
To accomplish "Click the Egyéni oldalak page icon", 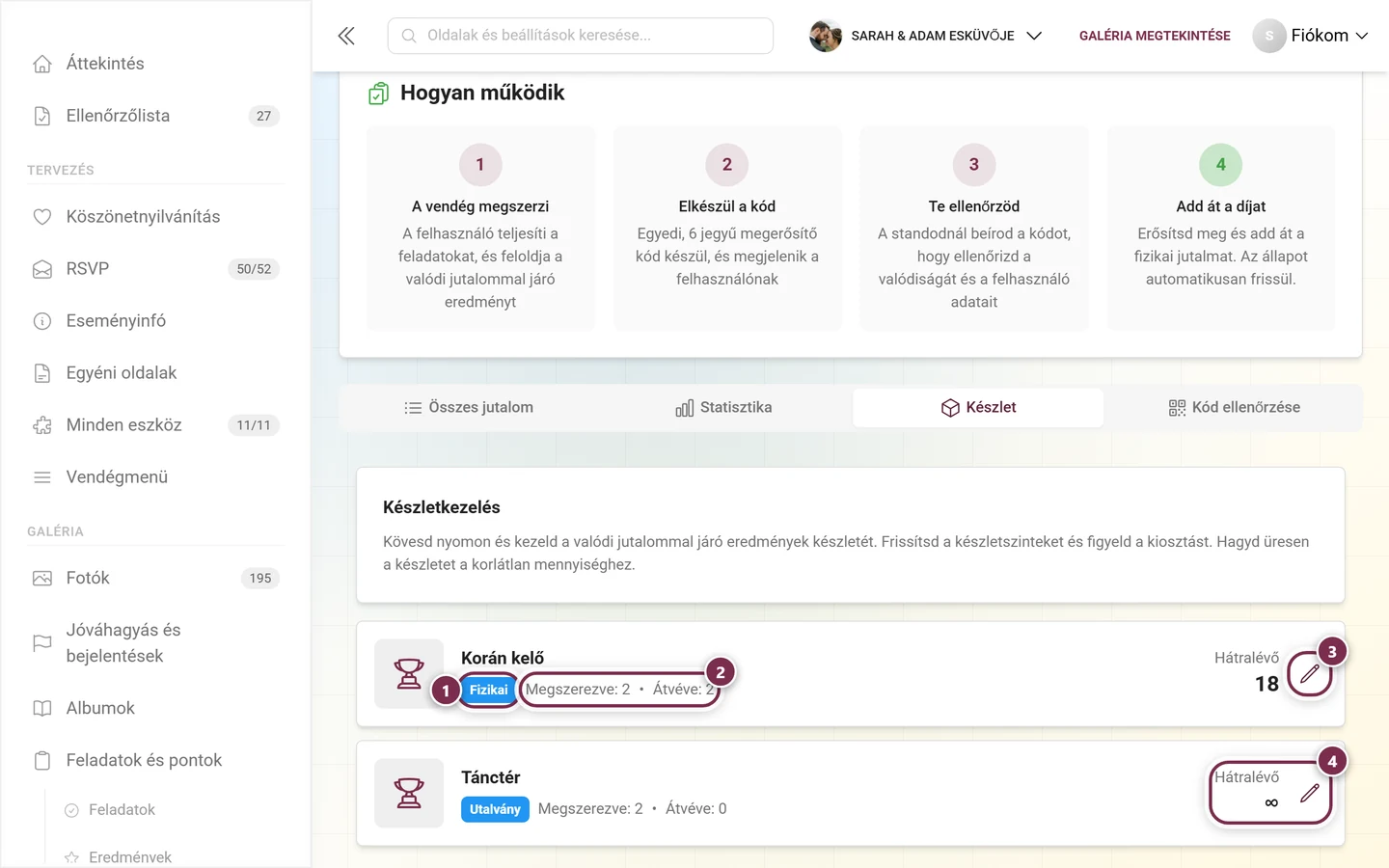I will pos(42,373).
